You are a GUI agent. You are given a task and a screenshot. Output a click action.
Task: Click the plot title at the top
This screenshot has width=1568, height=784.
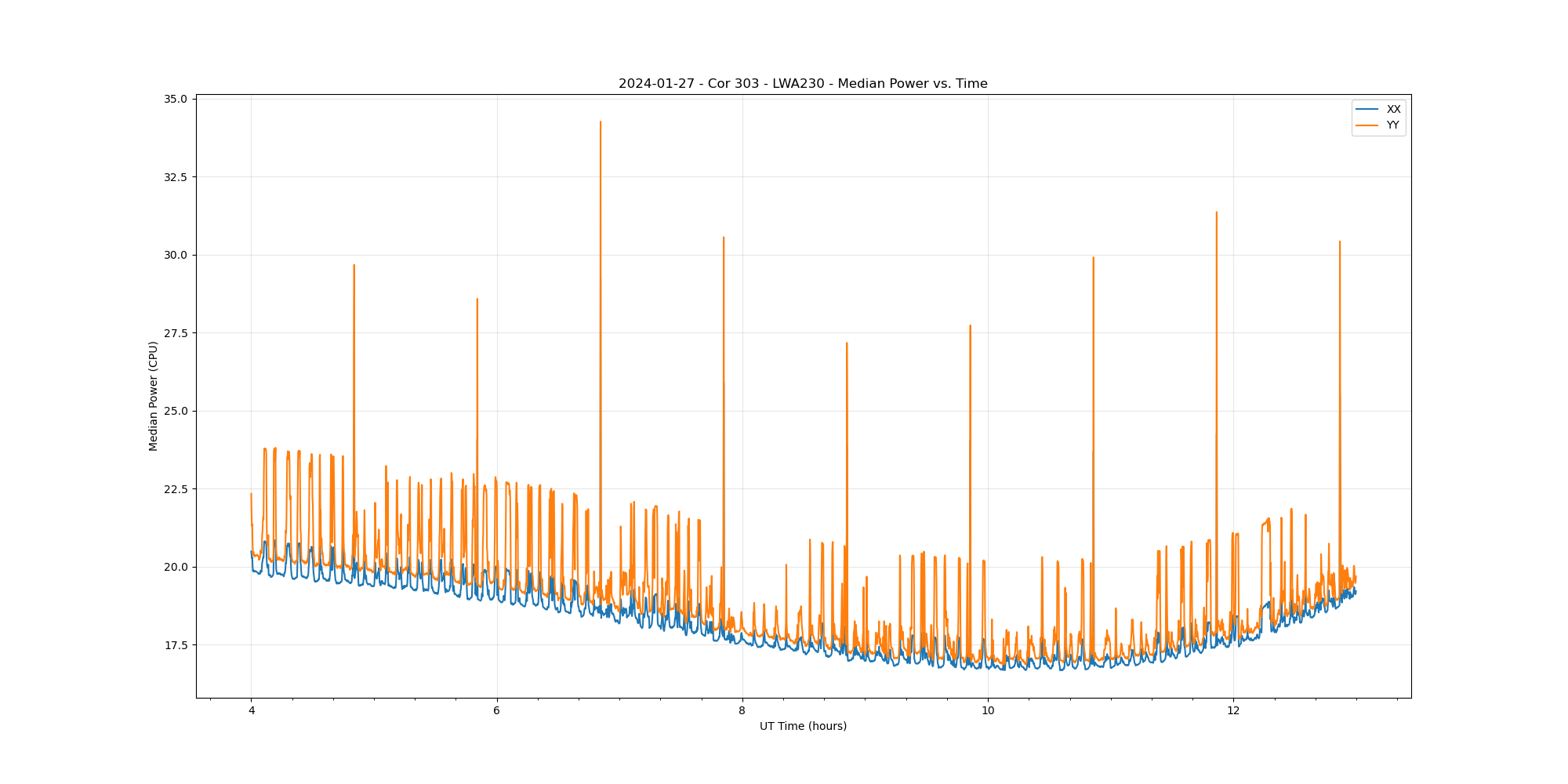point(803,84)
